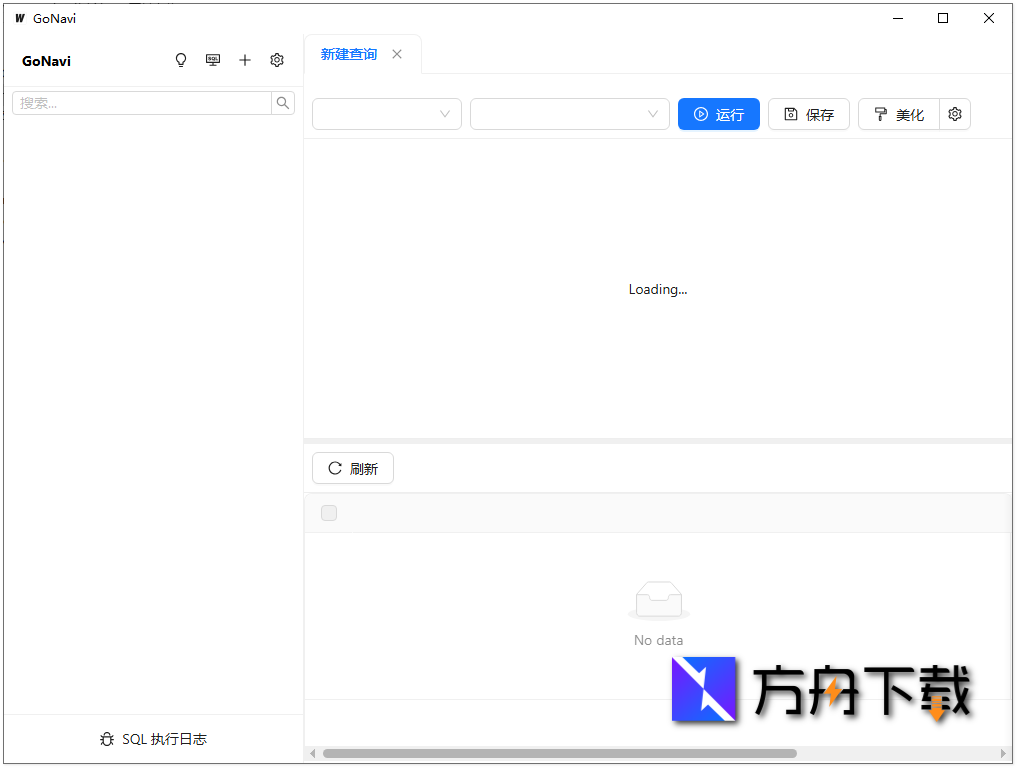The width and height of the screenshot is (1017, 768).
Task: Beautify SQL with the 美化 button
Action: coord(898,114)
